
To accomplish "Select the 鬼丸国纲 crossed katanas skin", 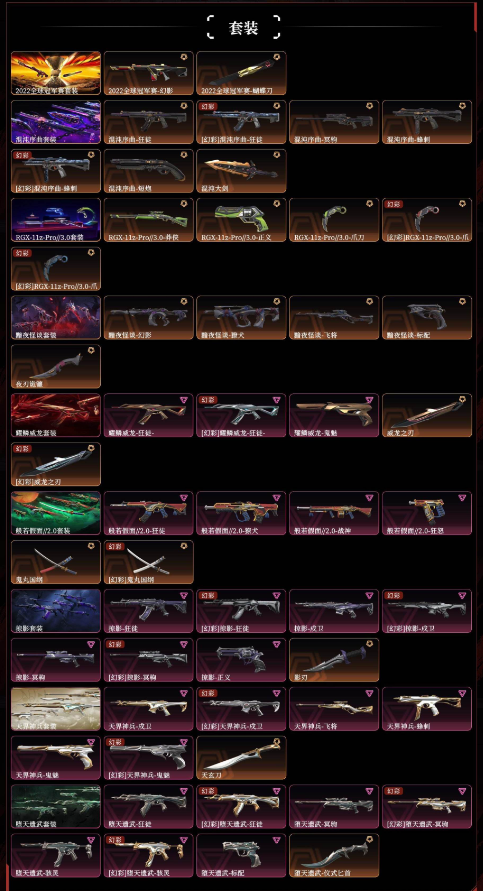I will tap(56, 562).
